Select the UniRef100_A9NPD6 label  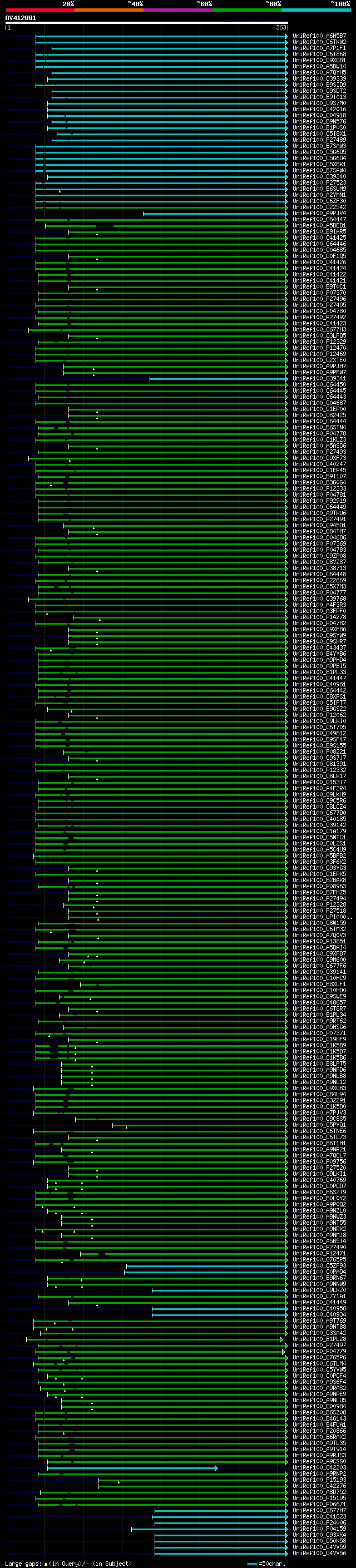[x=319, y=1070]
